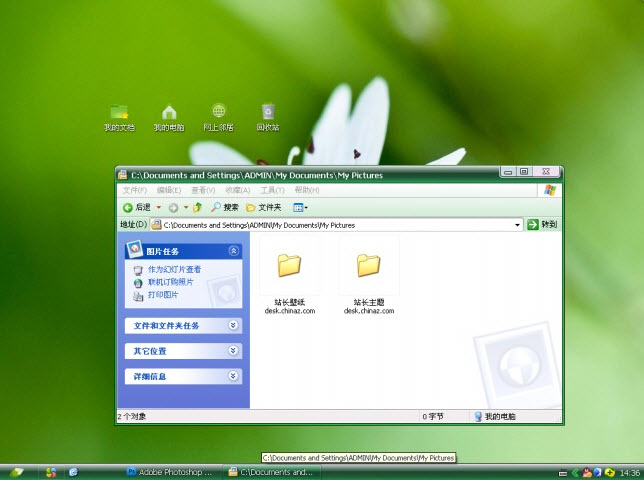The height and width of the screenshot is (480, 644).
Task: Open the 网上邻居 desktop icon
Action: point(218,117)
